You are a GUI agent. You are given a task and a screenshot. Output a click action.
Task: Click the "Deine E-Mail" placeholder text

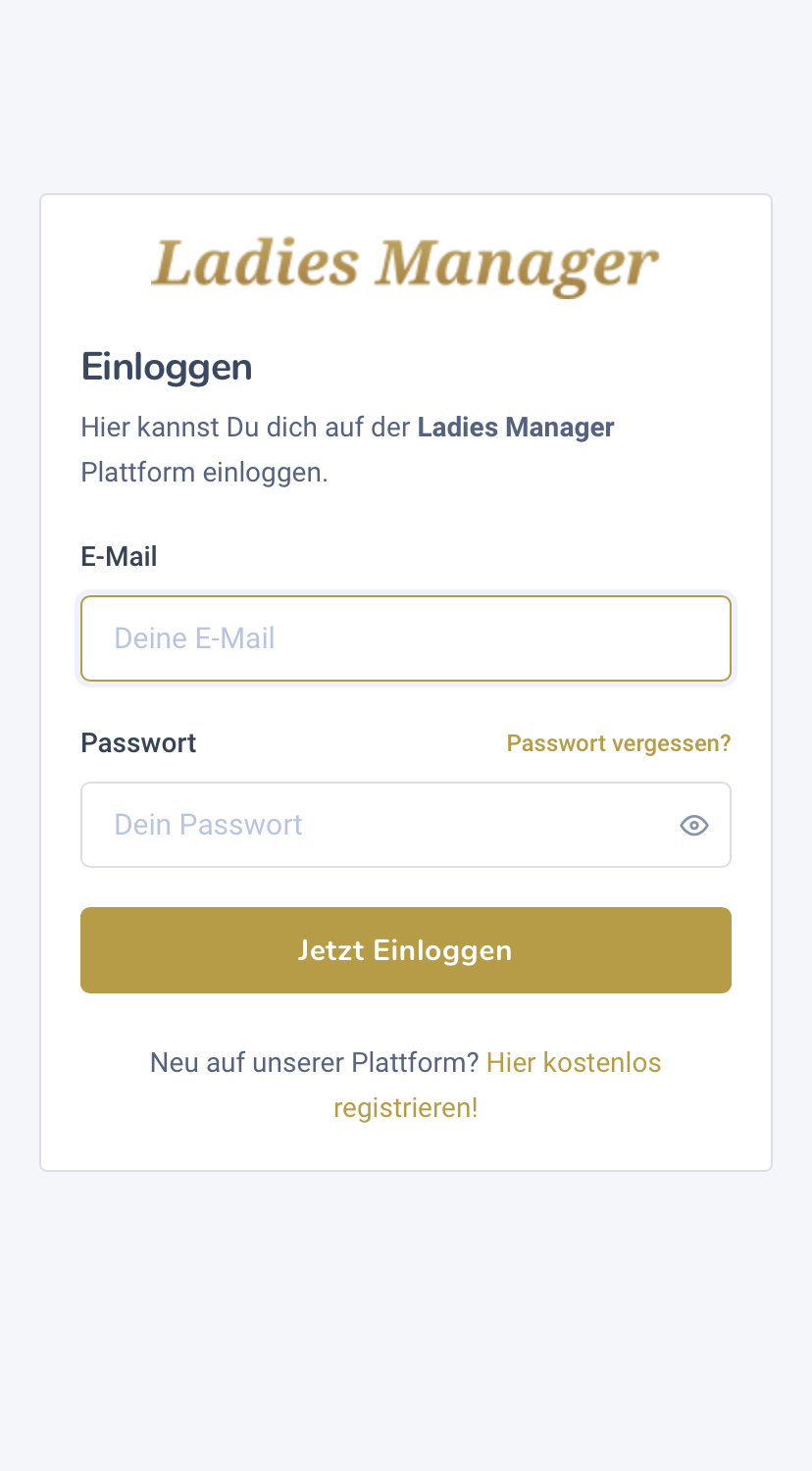194,638
